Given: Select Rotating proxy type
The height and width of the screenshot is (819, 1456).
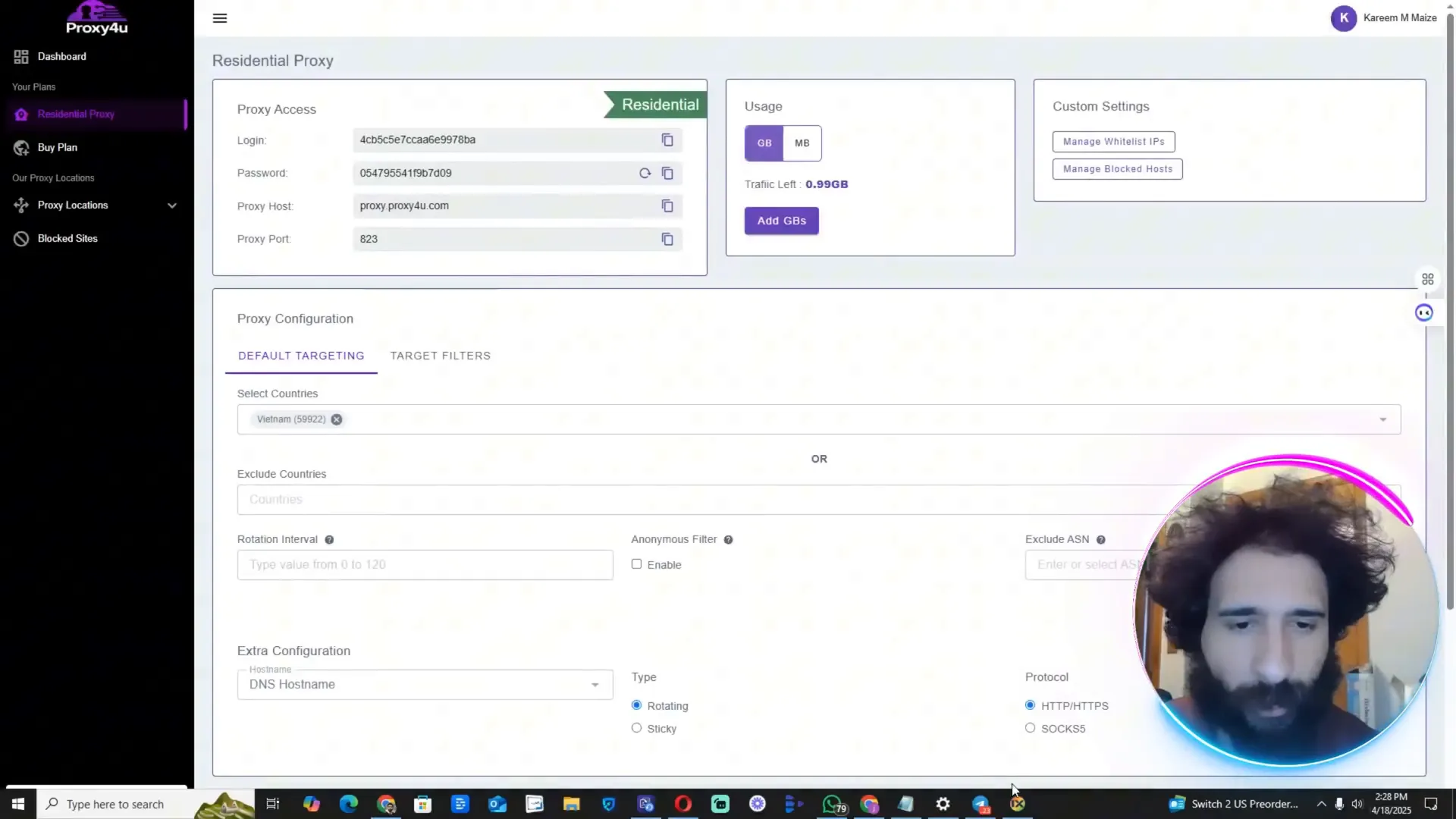Looking at the screenshot, I should pos(636,705).
